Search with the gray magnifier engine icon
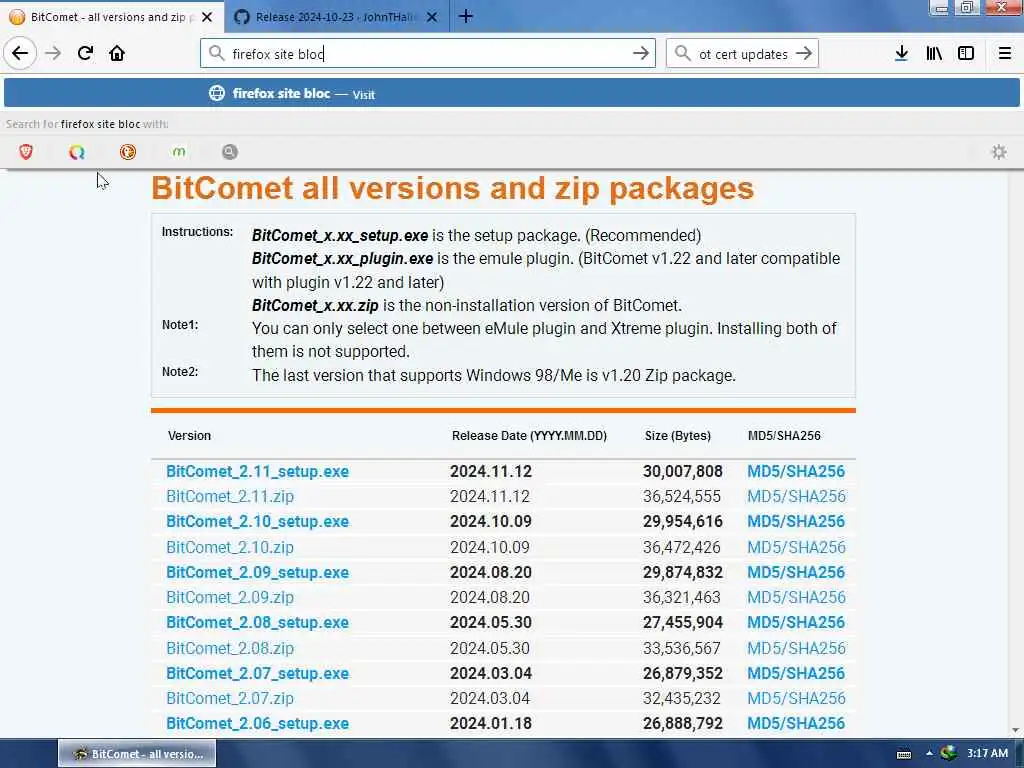 pyautogui.click(x=230, y=152)
